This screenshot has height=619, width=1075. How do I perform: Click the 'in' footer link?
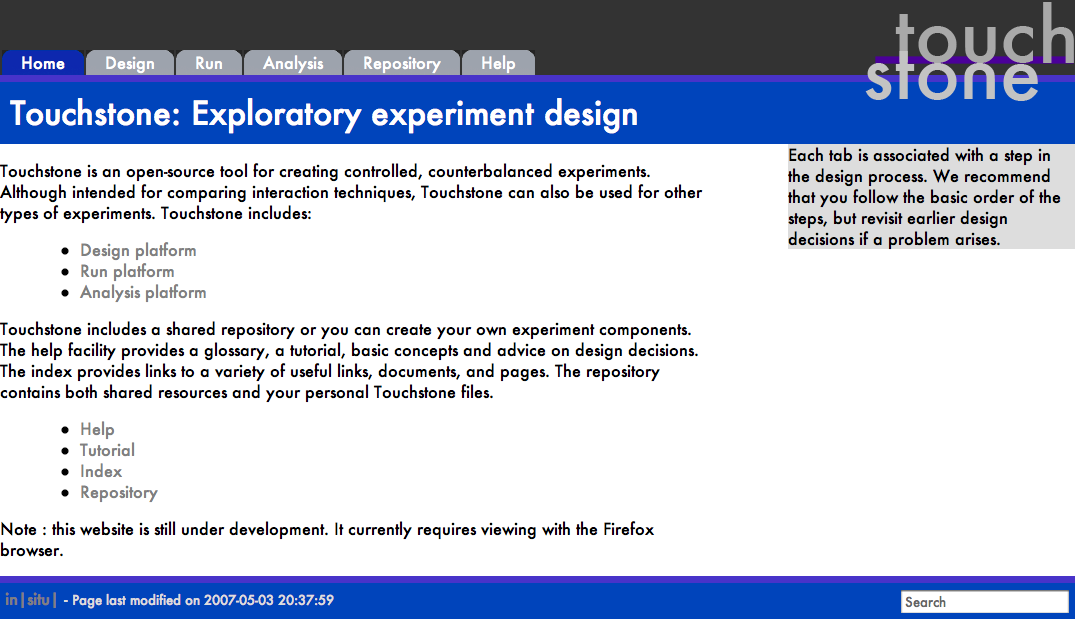click(12, 600)
